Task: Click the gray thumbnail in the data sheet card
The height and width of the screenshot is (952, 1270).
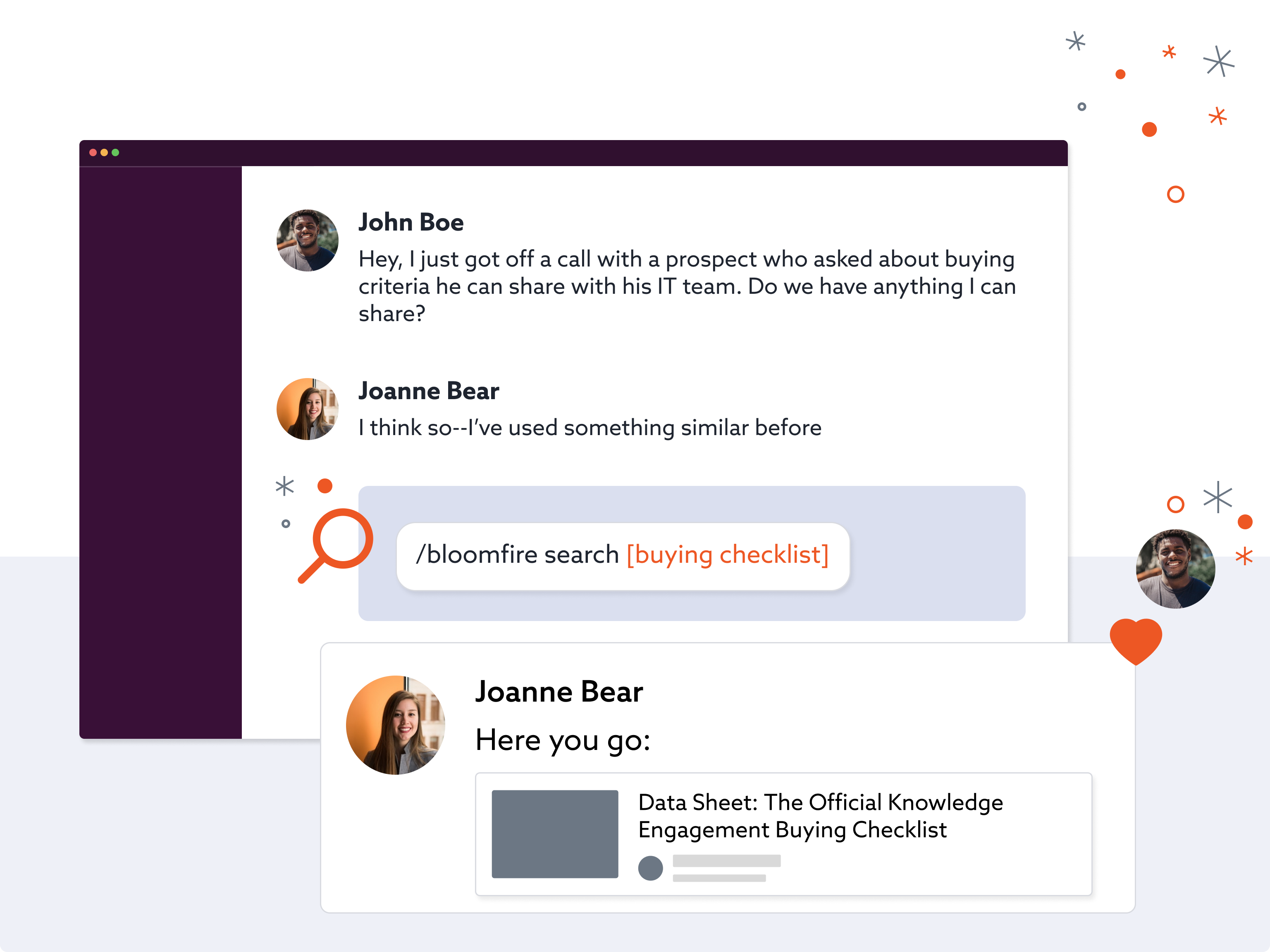Action: 556,833
